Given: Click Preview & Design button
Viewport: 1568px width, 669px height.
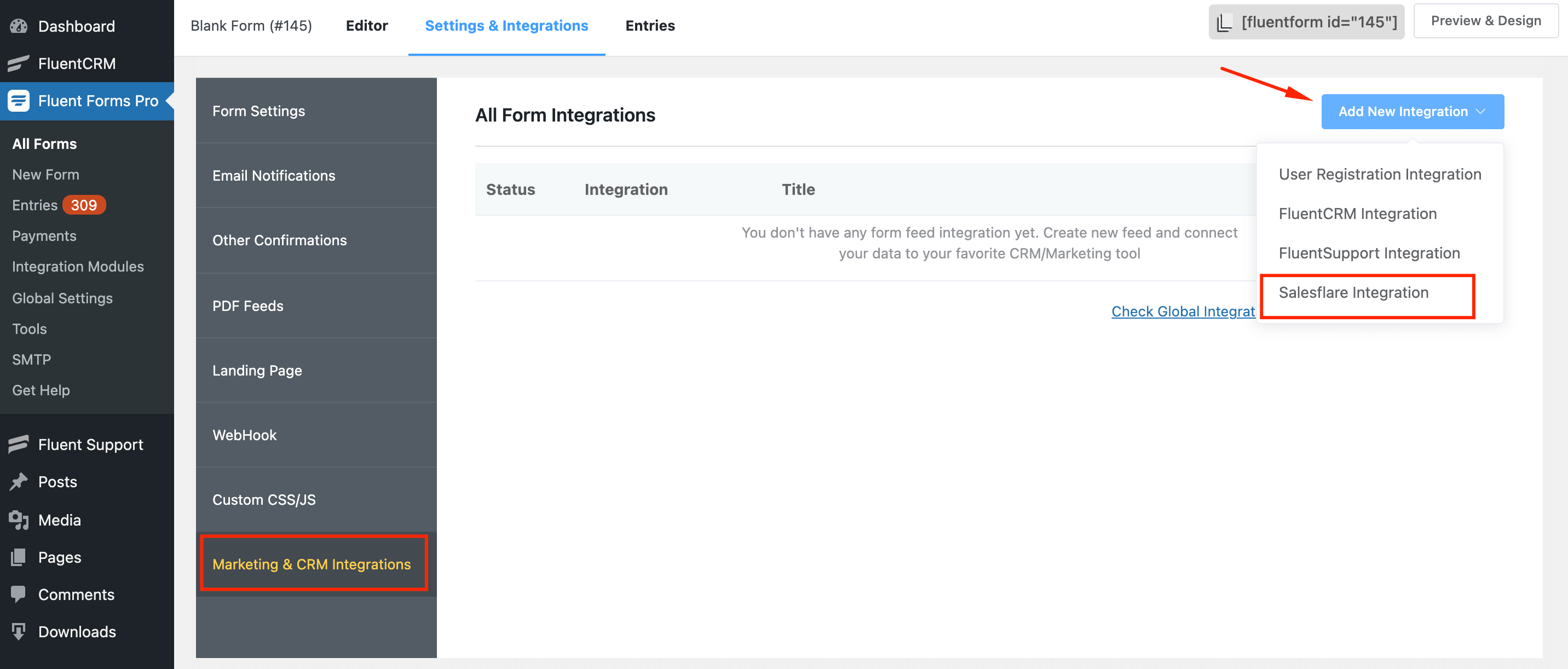Looking at the screenshot, I should (x=1485, y=21).
